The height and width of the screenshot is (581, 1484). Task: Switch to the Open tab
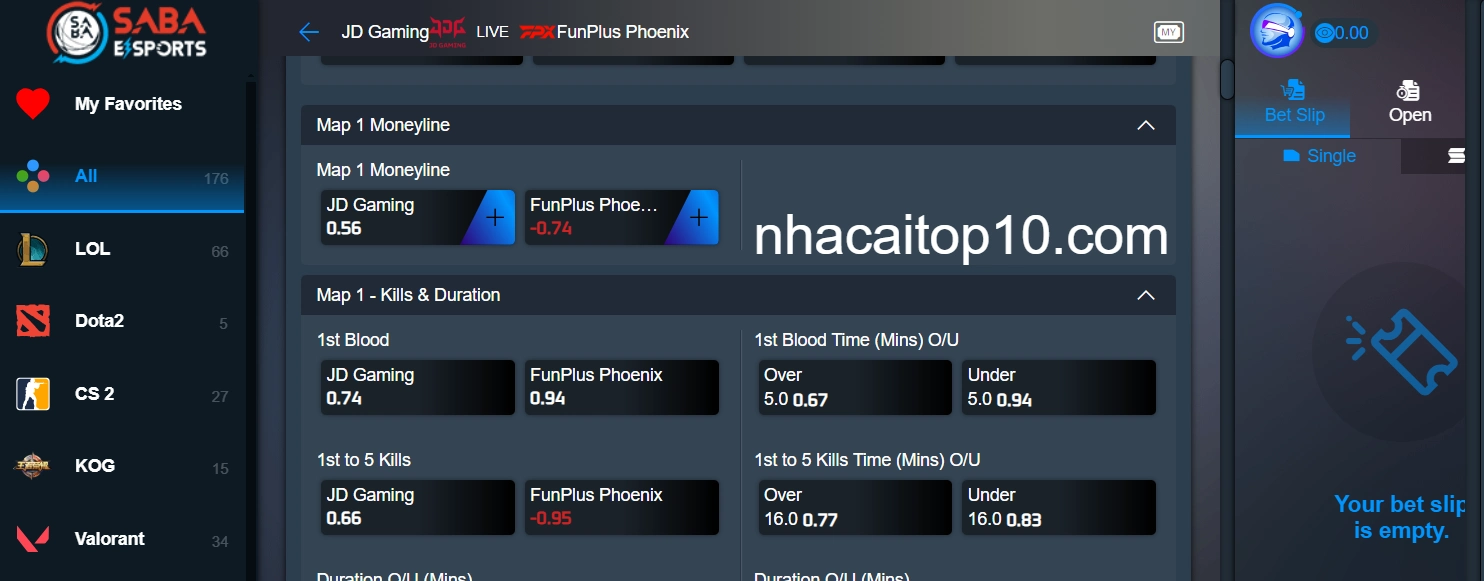click(x=1410, y=103)
